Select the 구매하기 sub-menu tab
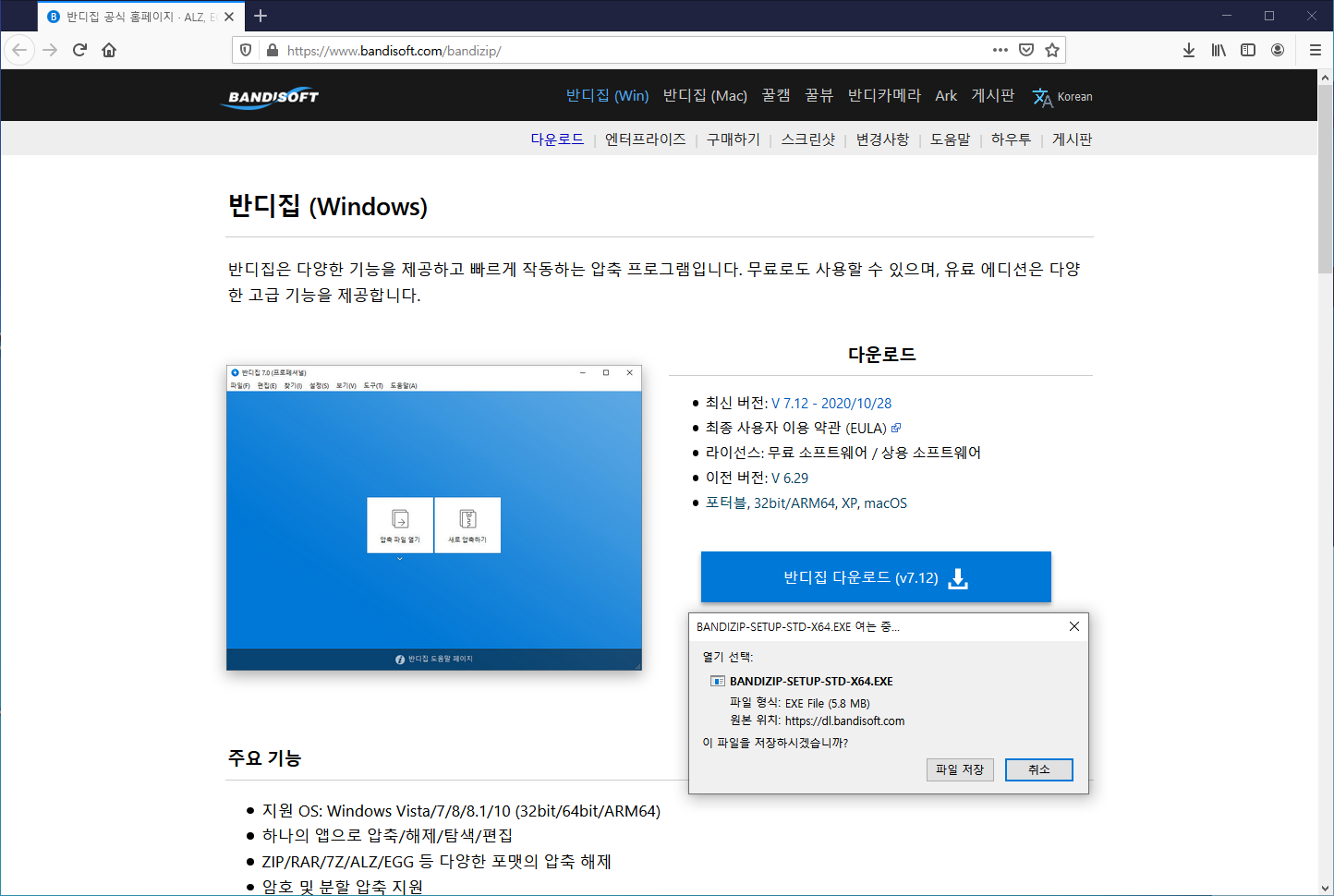 pyautogui.click(x=734, y=139)
